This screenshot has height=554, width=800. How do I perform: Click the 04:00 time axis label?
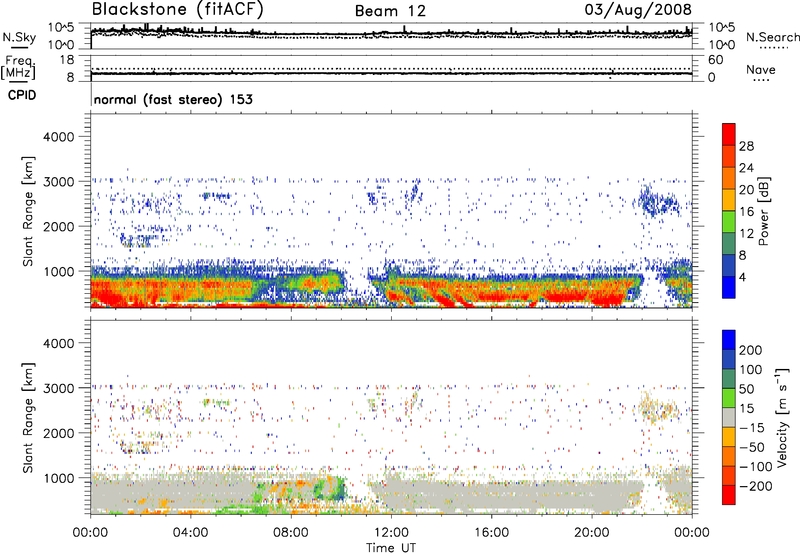click(x=190, y=533)
